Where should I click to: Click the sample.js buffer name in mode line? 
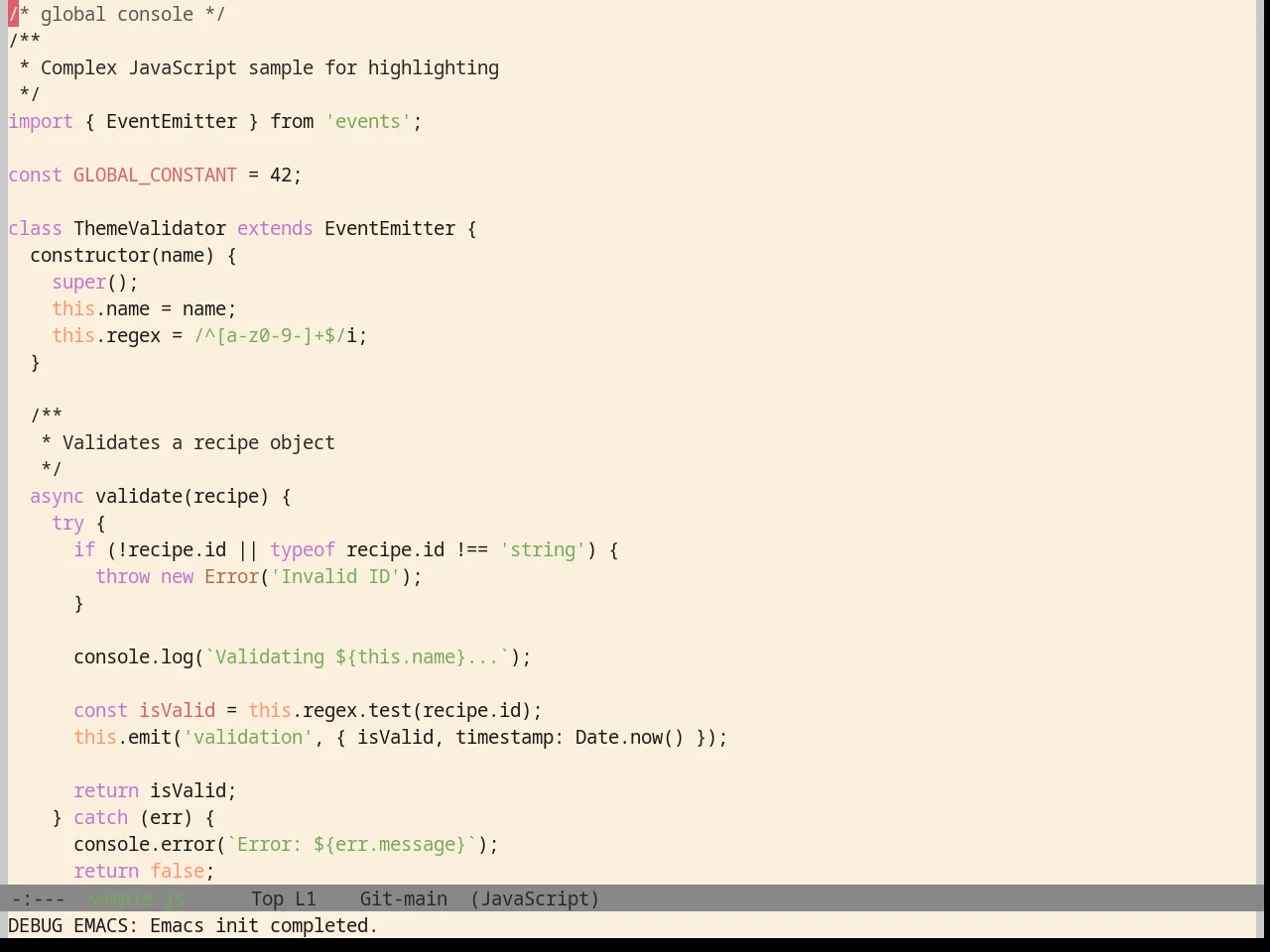coord(137,899)
